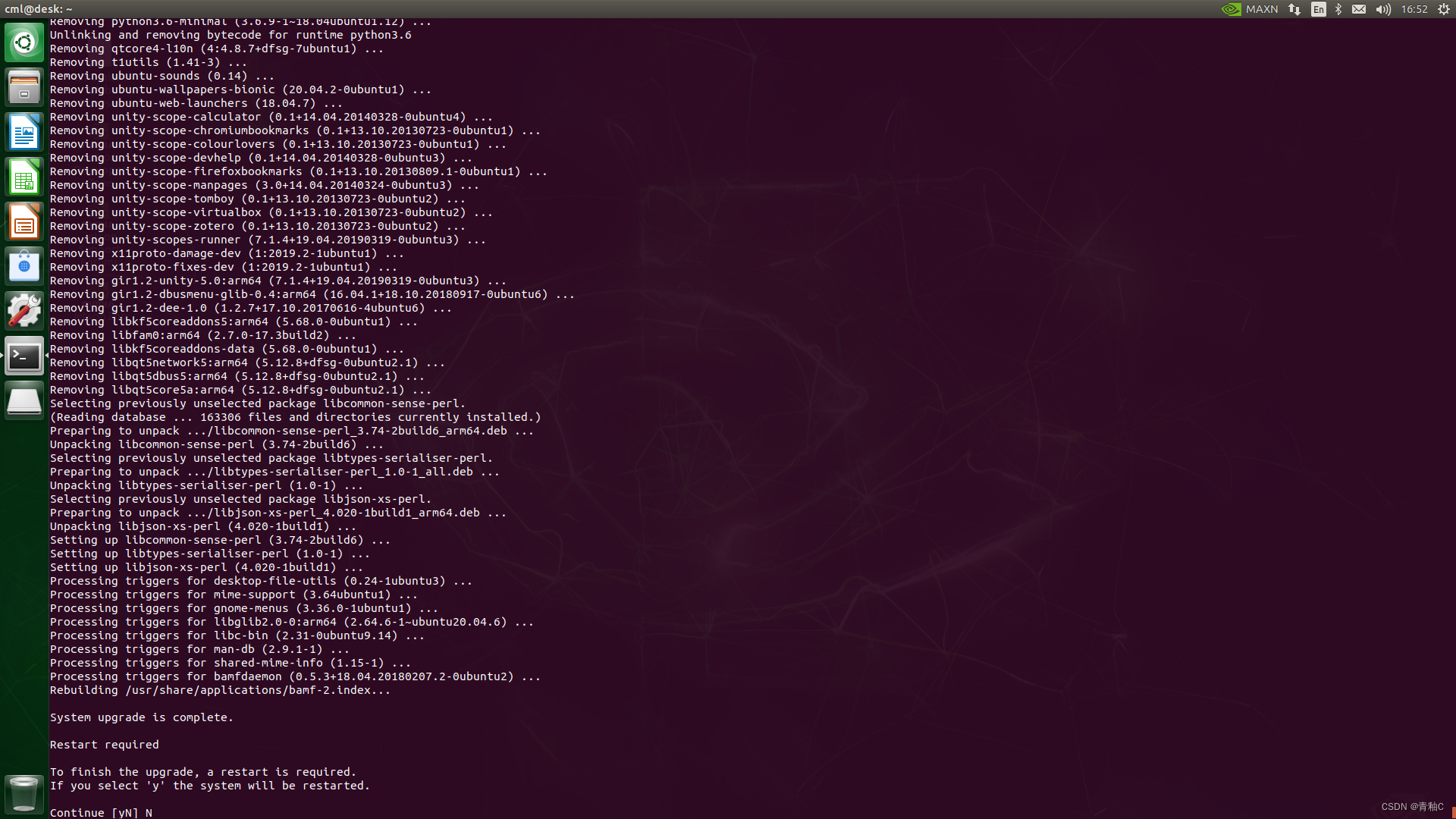
Task: Click 'System upgrade is complete.' text
Action: (141, 717)
